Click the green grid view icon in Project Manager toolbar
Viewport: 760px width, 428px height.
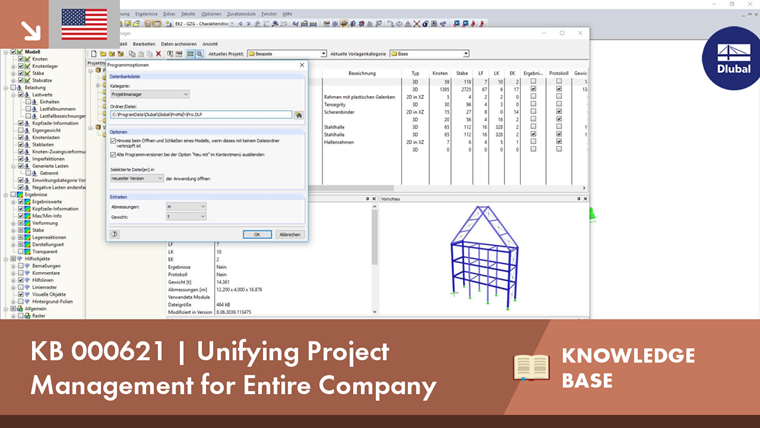[190, 54]
